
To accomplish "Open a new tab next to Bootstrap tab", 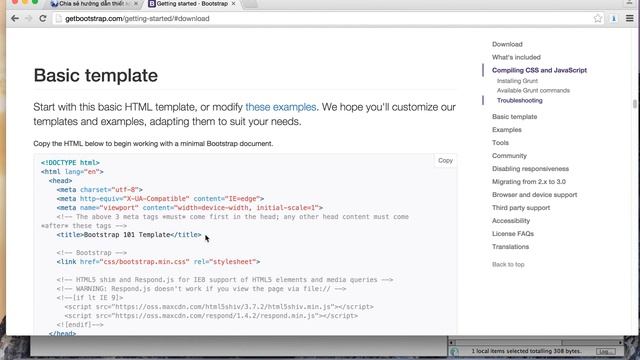I will tap(250, 3).
